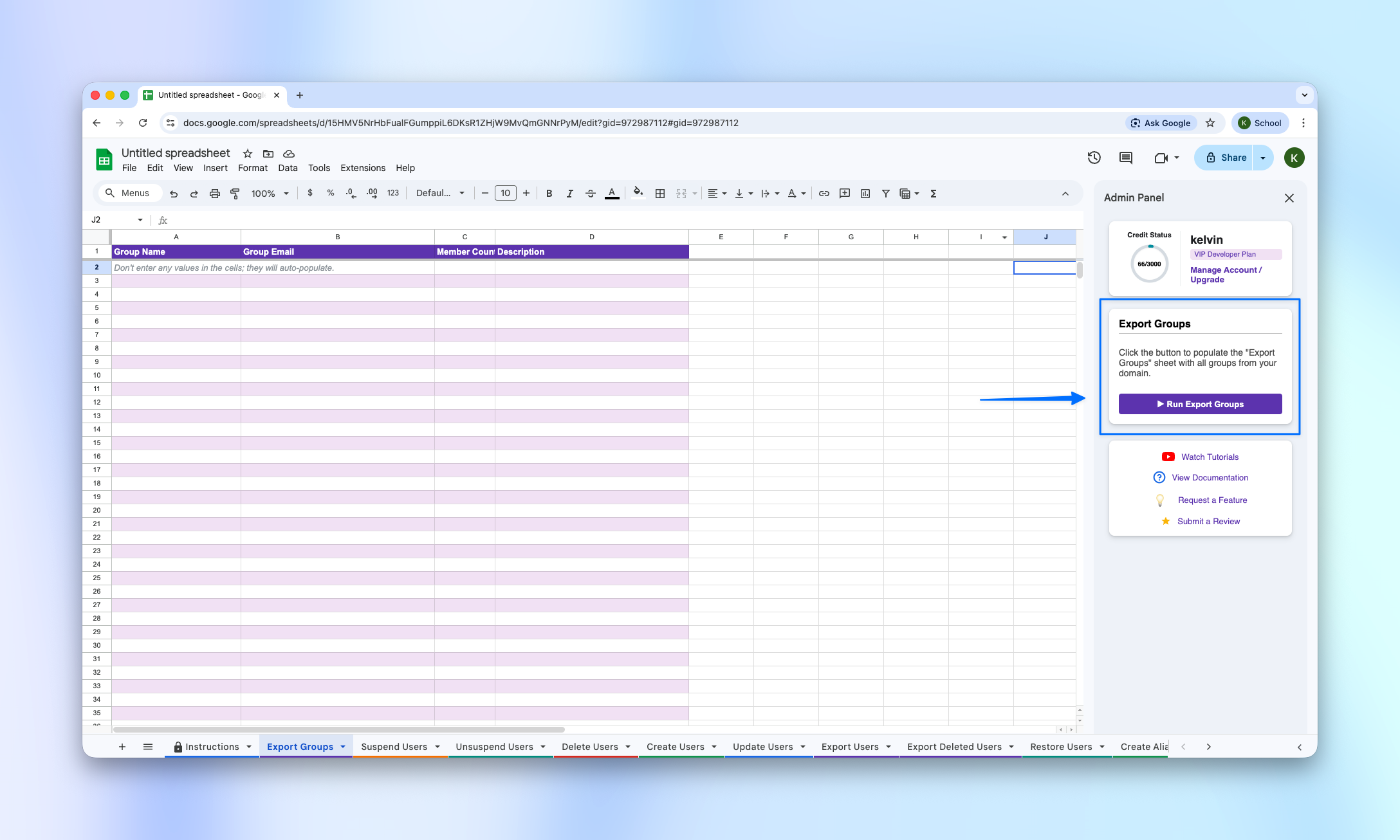Expand the font family dropdown
Image resolution: width=1400 pixels, height=840 pixels.
tap(440, 193)
